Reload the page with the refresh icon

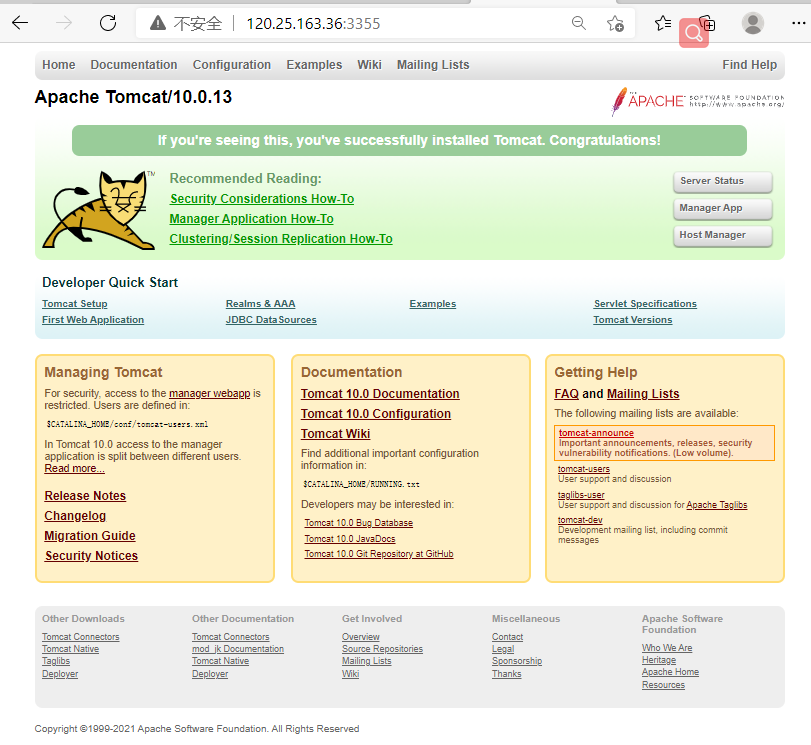coord(108,23)
